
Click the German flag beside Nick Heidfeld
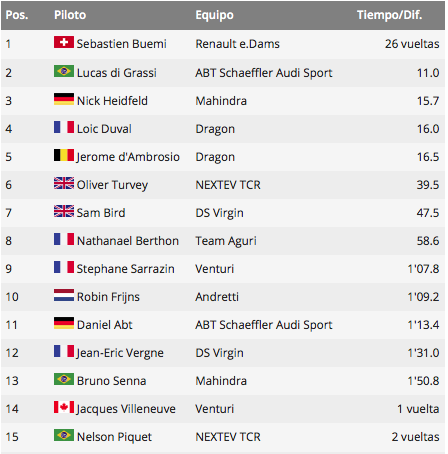[x=64, y=99]
